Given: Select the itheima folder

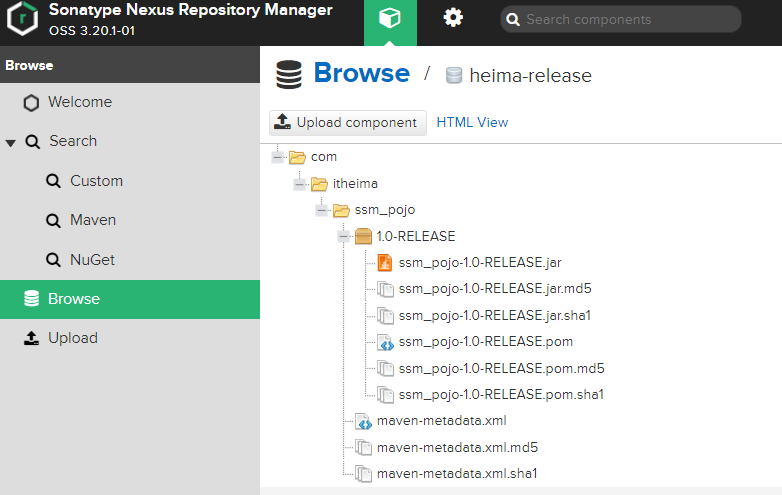Looking at the screenshot, I should (355, 184).
